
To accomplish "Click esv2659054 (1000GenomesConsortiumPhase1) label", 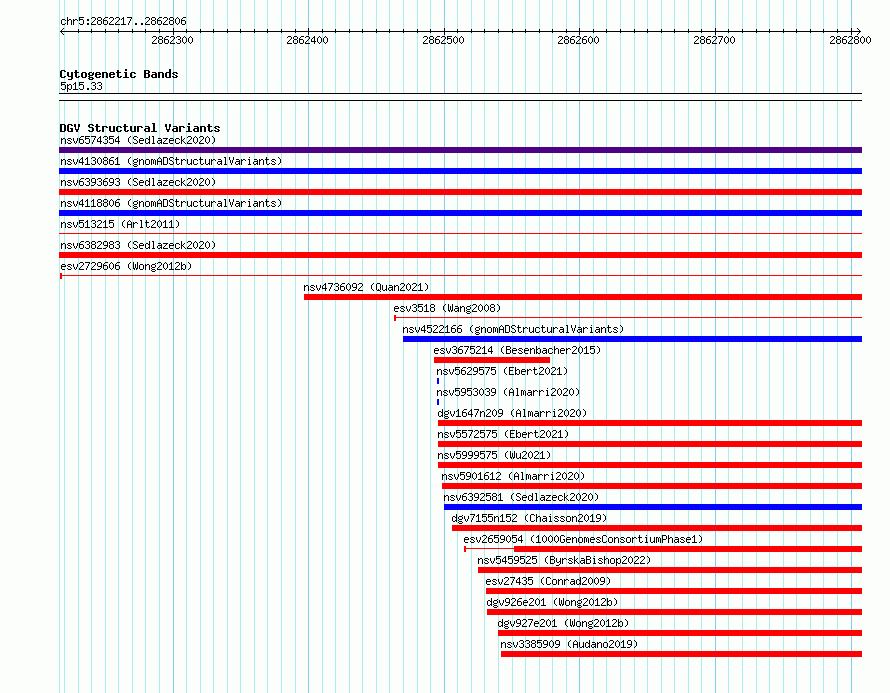I will [x=583, y=539].
